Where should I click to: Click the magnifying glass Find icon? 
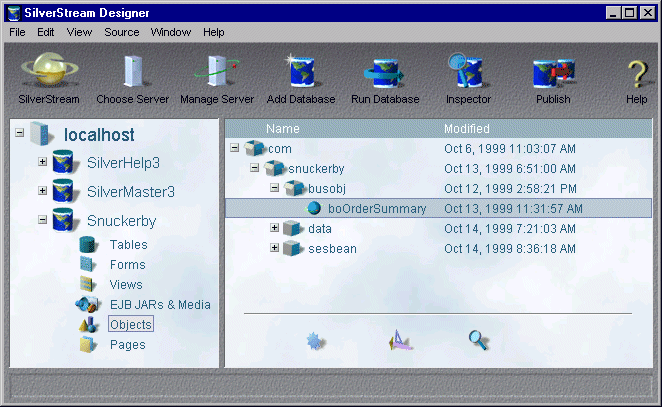478,340
